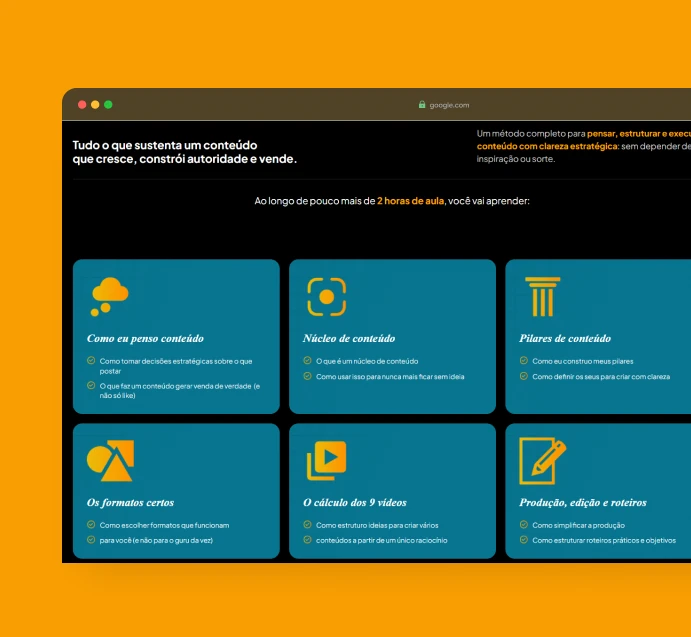Click the green maximize window dot

tap(108, 104)
